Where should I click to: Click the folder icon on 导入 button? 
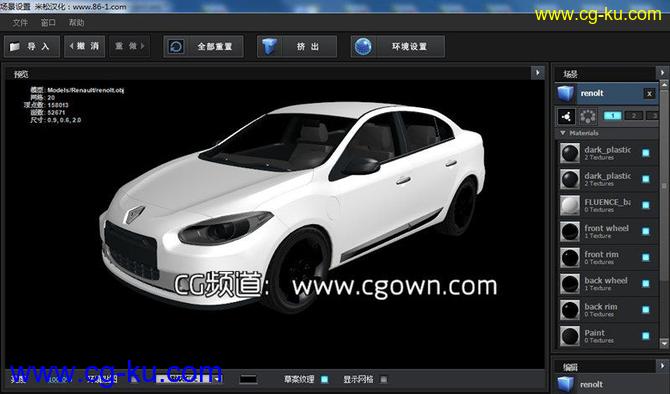click(x=15, y=47)
